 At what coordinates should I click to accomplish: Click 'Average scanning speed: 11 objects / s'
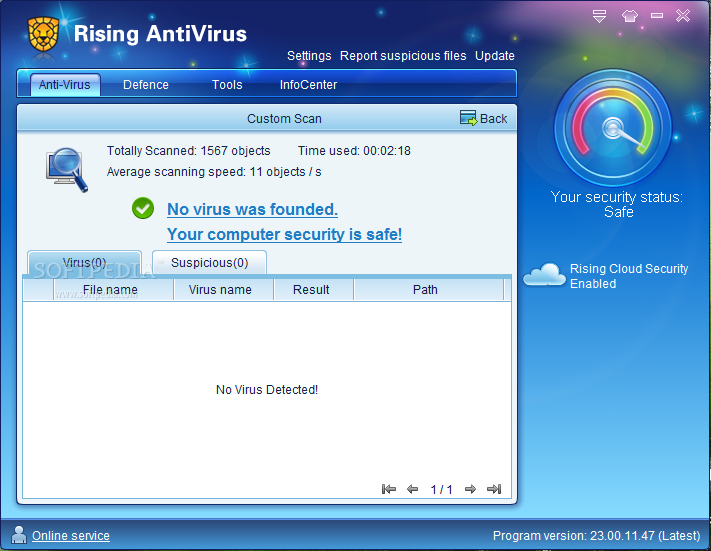[x=214, y=172]
